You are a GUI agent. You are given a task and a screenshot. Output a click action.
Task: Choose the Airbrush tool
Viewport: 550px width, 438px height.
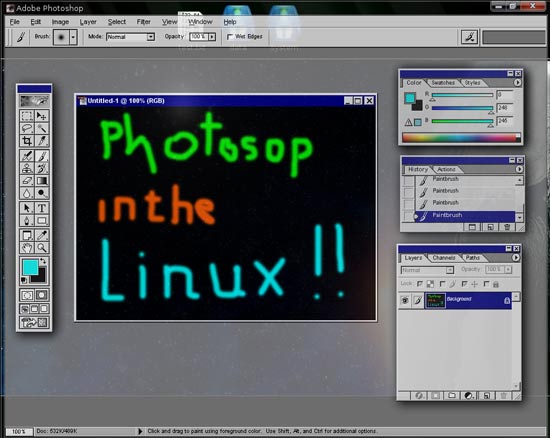pos(27,156)
